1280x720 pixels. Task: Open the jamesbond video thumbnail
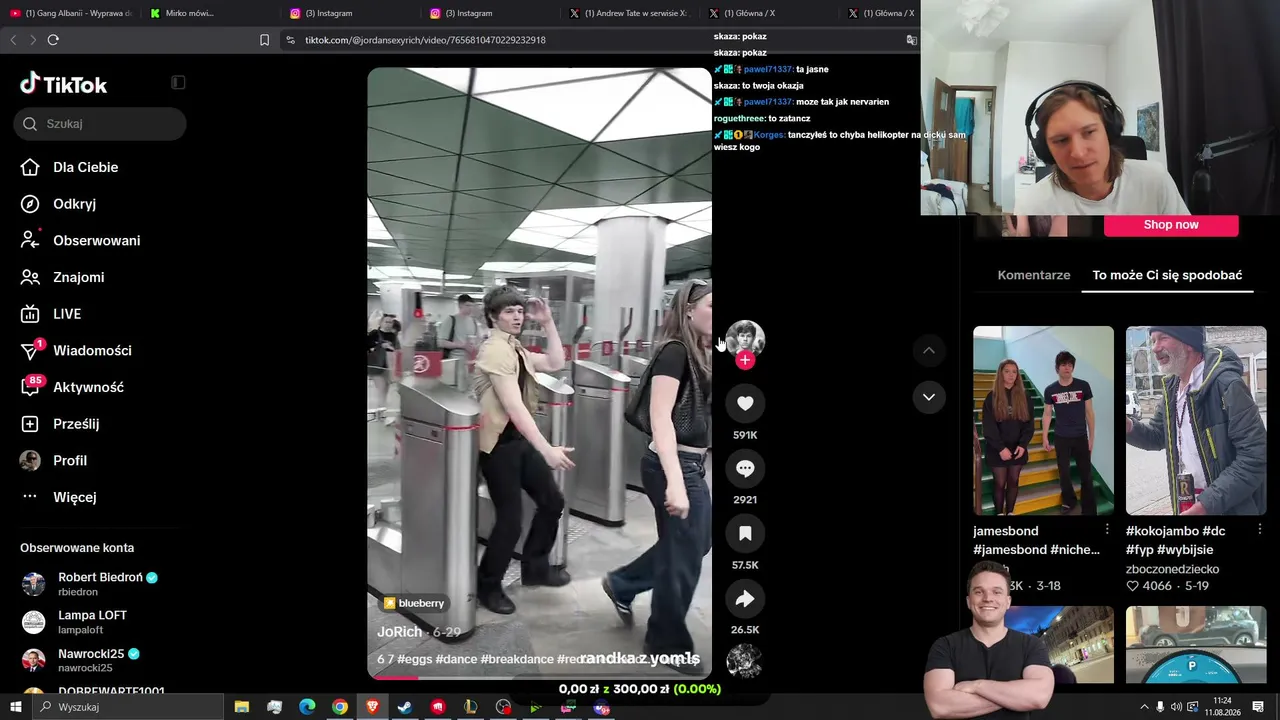1043,420
